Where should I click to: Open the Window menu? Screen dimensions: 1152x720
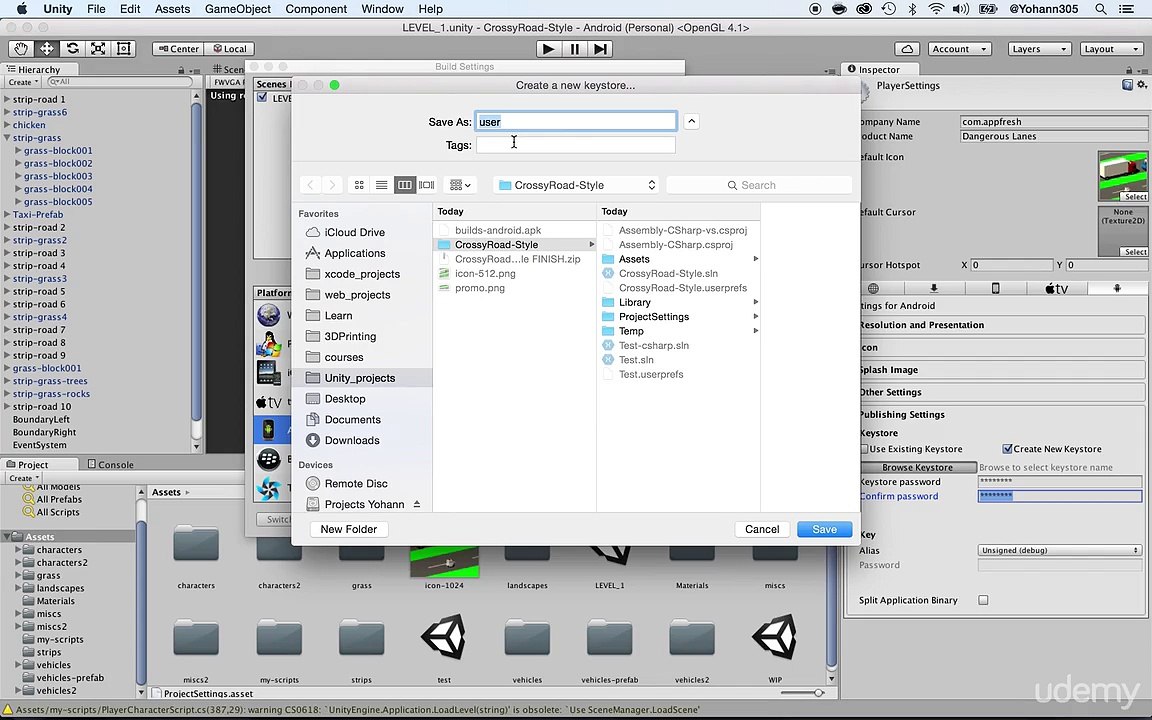coord(382,9)
